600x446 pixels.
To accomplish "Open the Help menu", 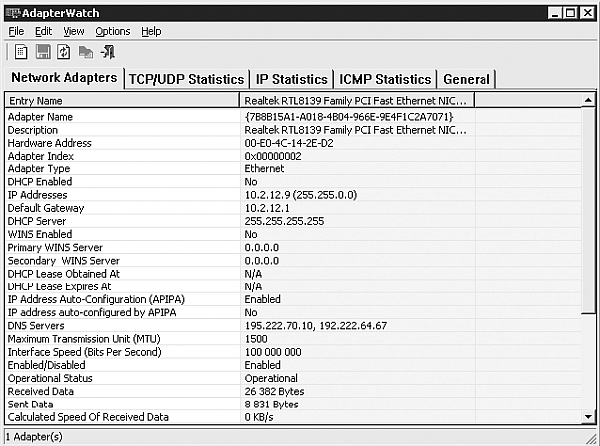I will [x=151, y=31].
